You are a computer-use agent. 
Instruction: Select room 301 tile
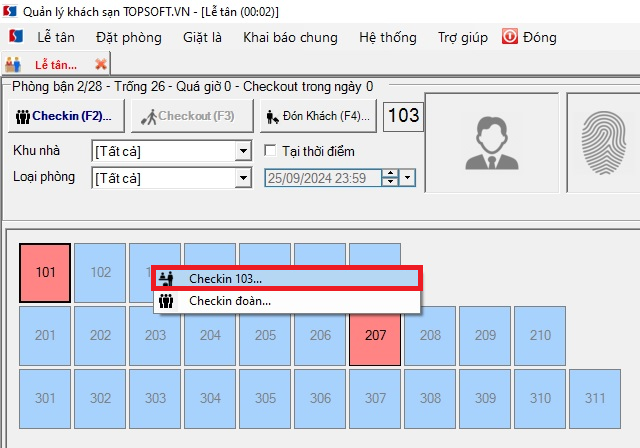[45, 399]
